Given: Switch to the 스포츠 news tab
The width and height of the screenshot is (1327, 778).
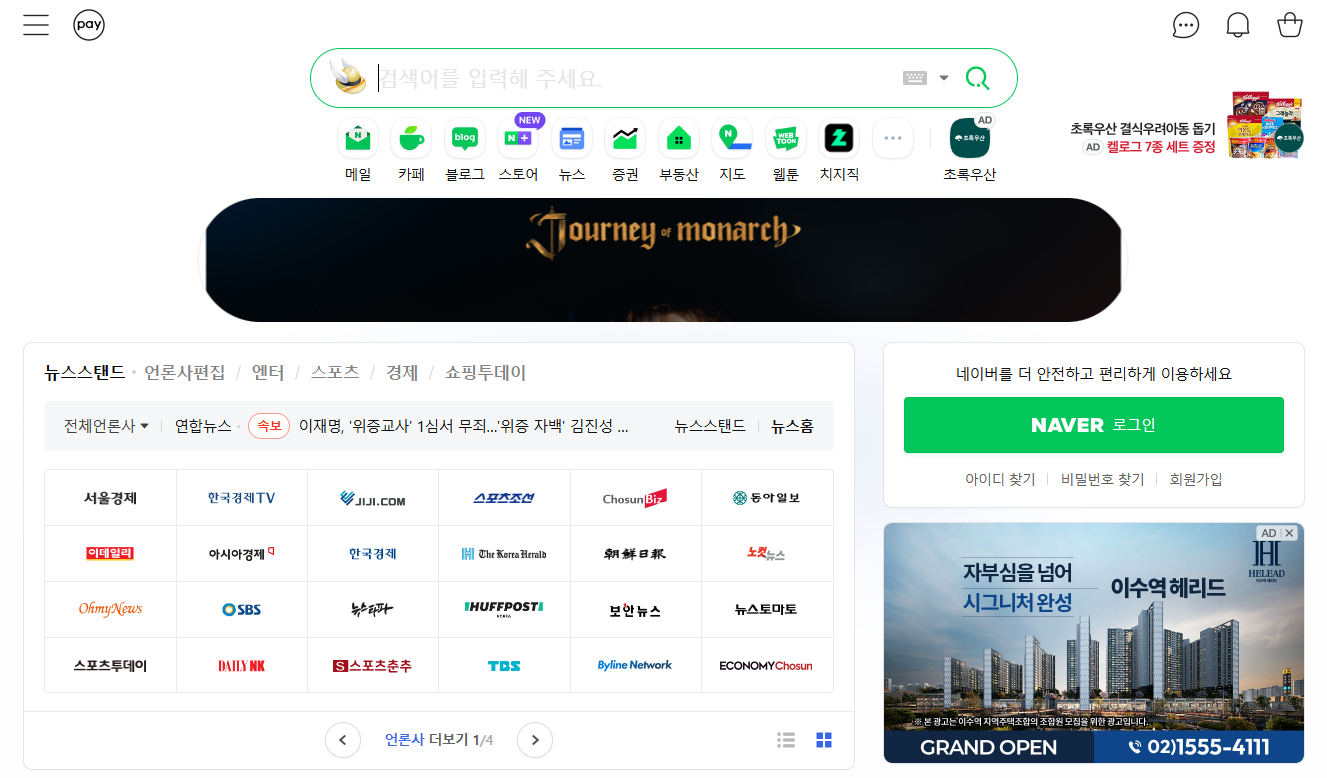Looking at the screenshot, I should tap(336, 371).
